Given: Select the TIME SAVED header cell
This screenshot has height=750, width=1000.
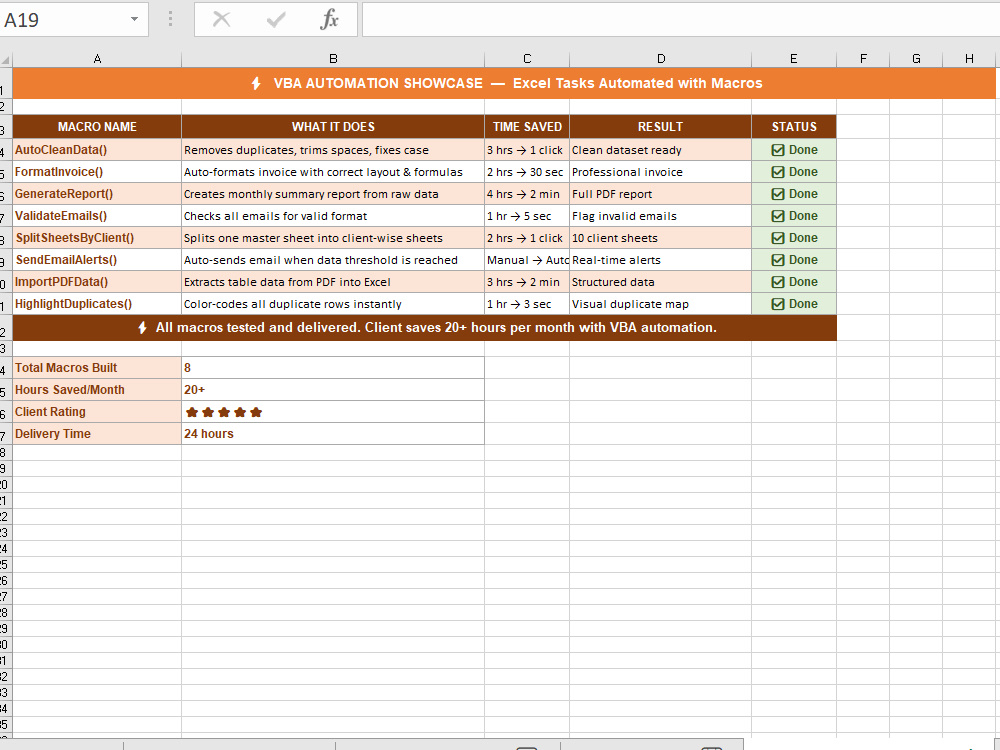Looking at the screenshot, I should click(527, 126).
